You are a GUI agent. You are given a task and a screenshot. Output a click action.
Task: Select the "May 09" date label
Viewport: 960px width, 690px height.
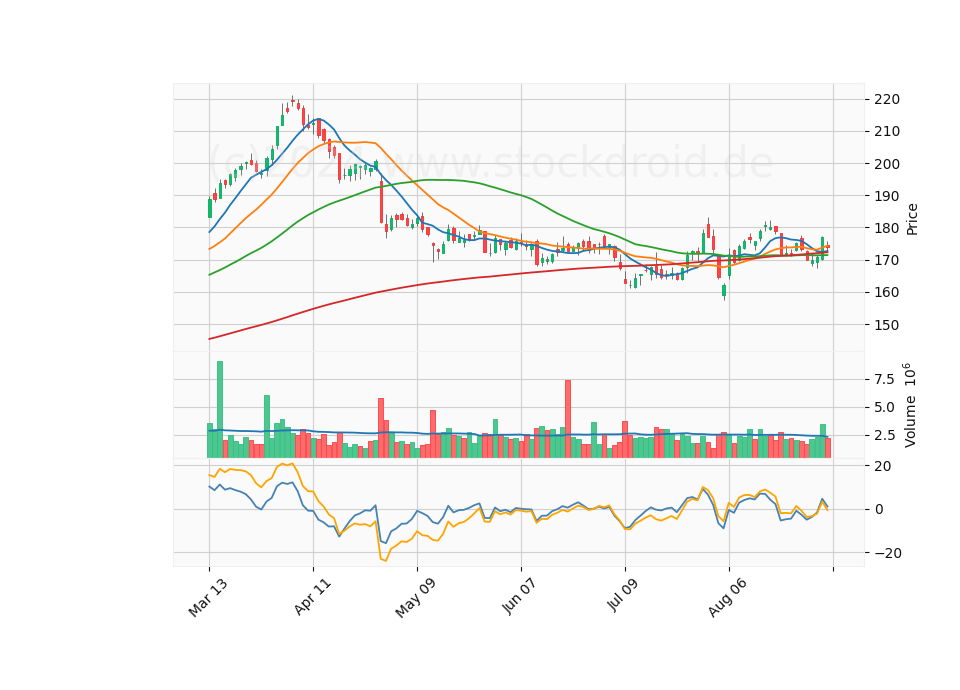click(415, 598)
